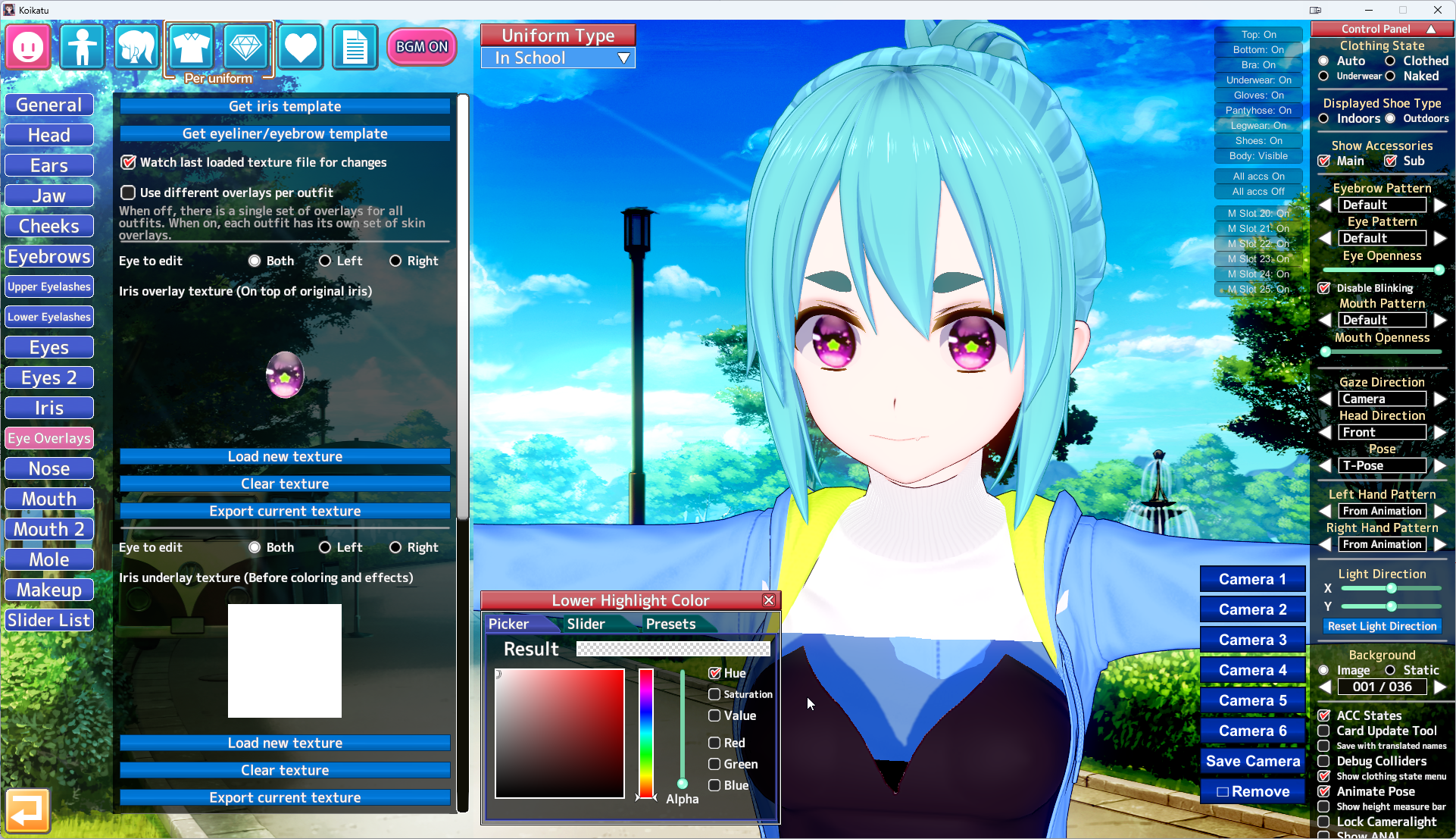Open the accessories diamond icon

[x=245, y=47]
